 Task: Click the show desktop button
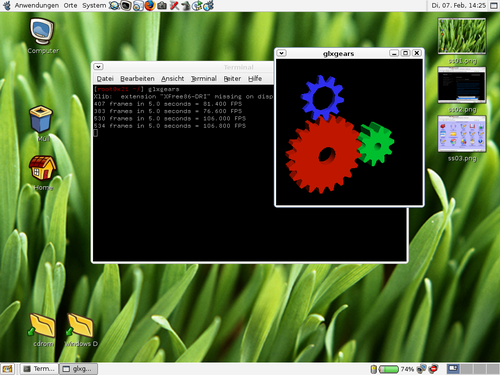tap(7, 369)
